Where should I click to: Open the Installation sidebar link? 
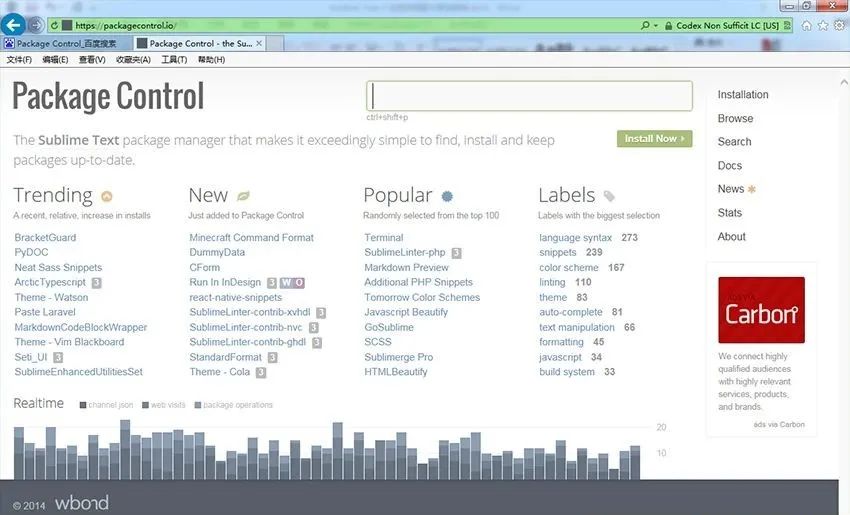pyautogui.click(x=743, y=94)
